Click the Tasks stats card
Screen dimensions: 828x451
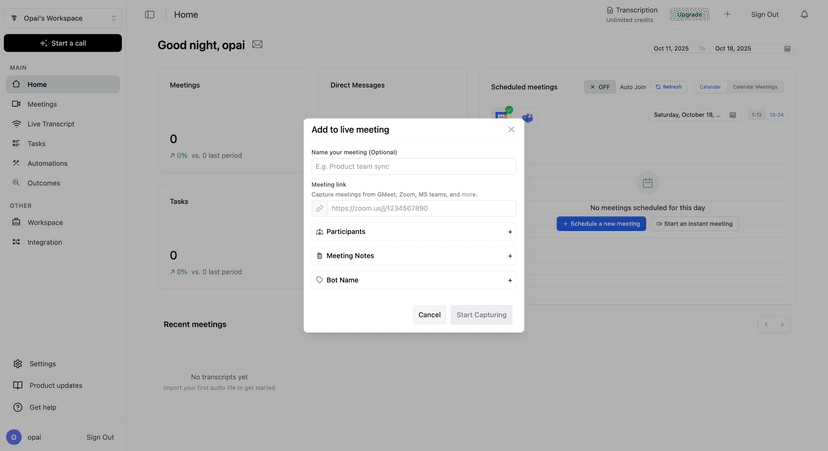click(232, 237)
